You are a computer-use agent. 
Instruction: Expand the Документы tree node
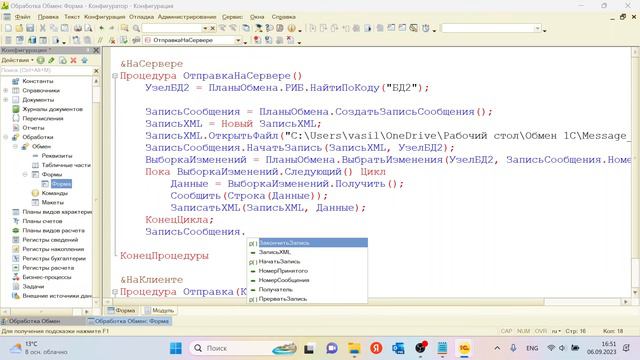pyautogui.click(x=6, y=100)
